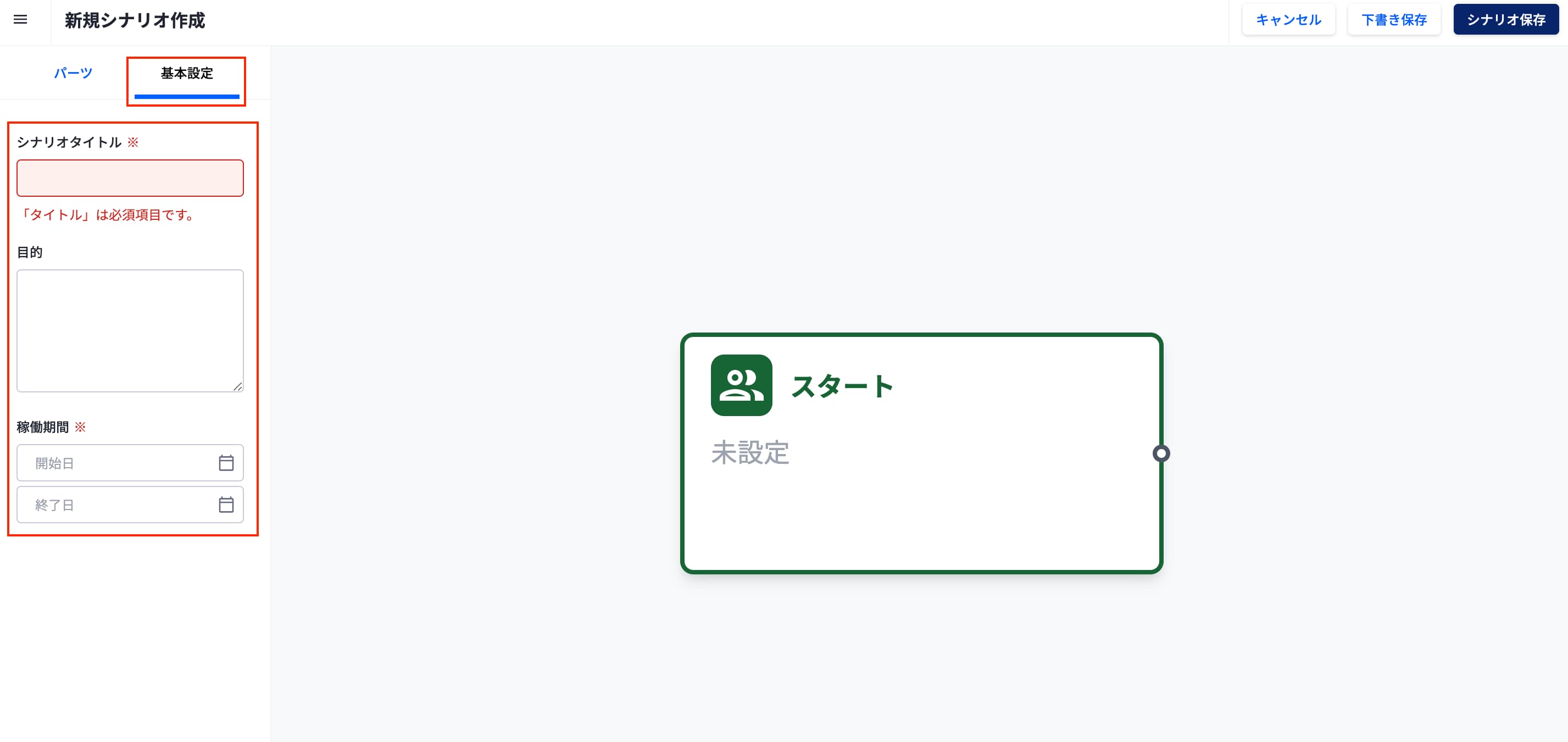
Task: Click inside the 目的 text area
Action: (130, 330)
